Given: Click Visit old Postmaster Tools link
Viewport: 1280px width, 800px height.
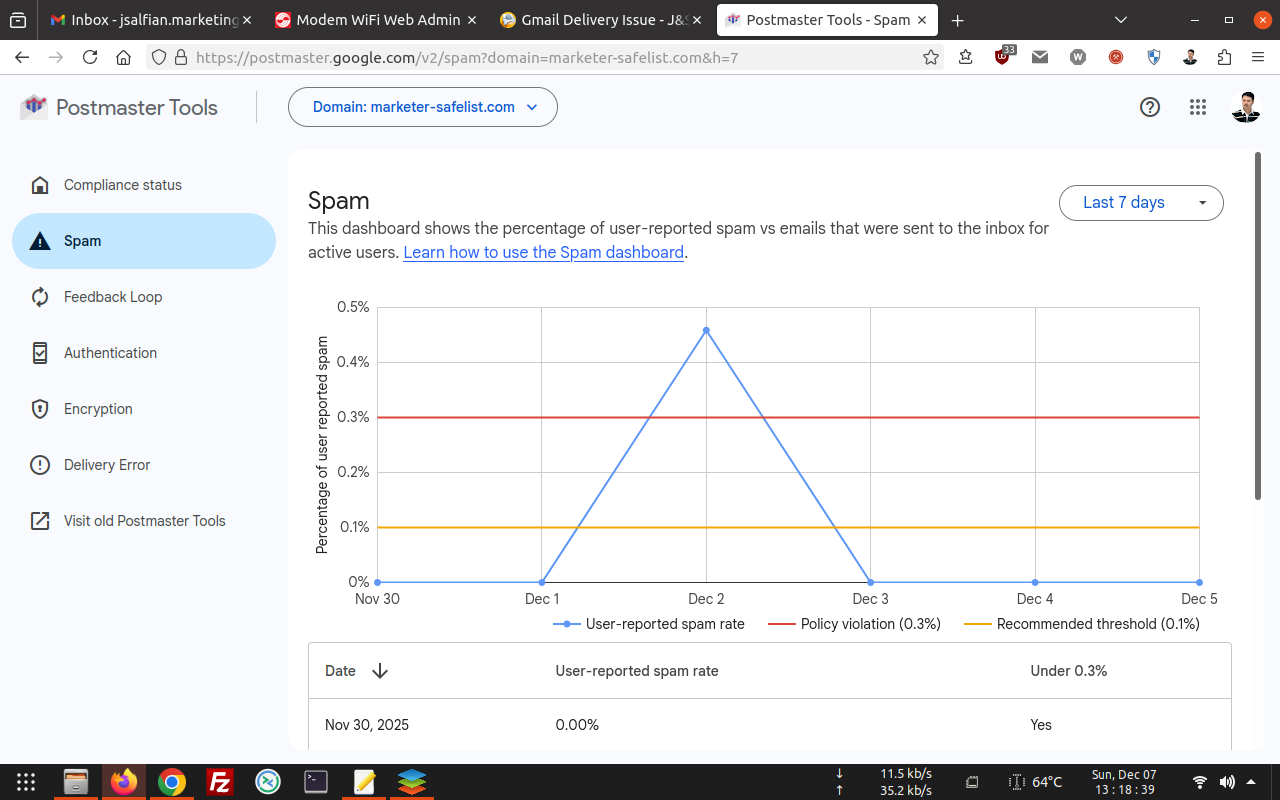Looking at the screenshot, I should click(x=144, y=521).
